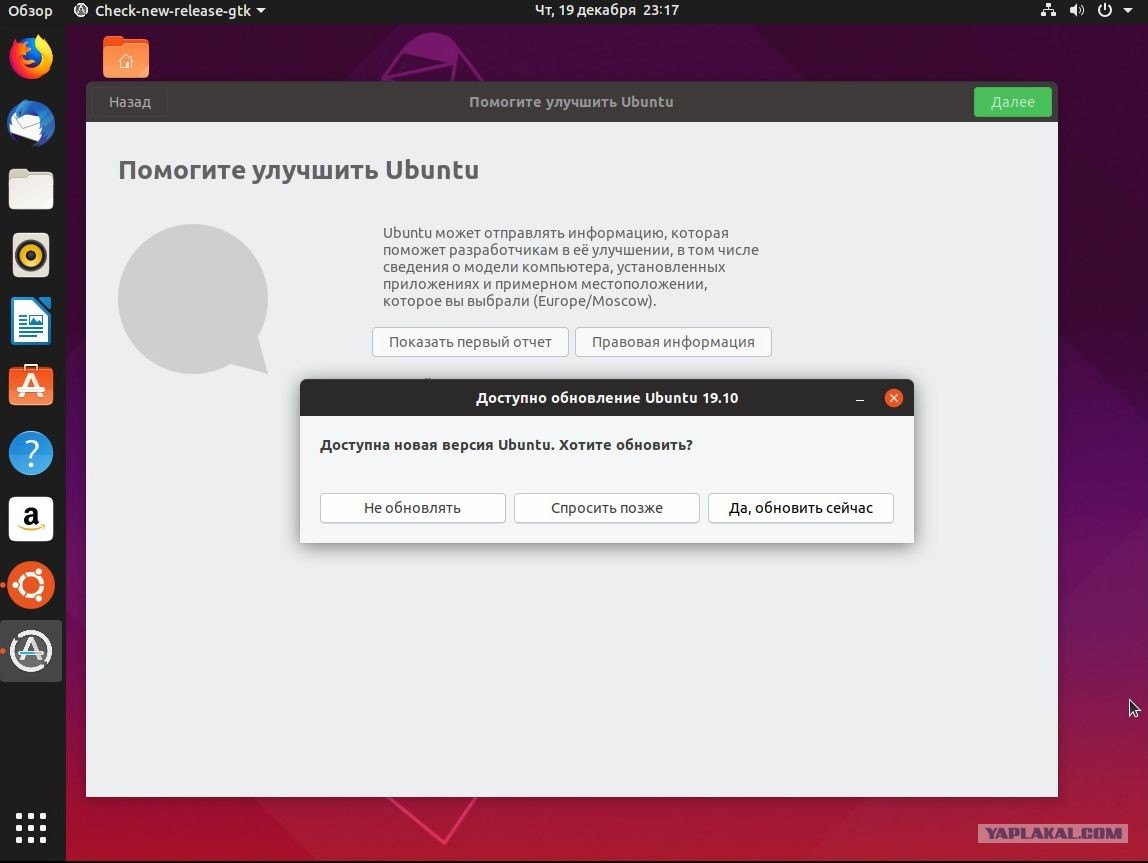The height and width of the screenshot is (863, 1148).
Task: Open Ubuntu Software center icon
Action: tap(31, 385)
